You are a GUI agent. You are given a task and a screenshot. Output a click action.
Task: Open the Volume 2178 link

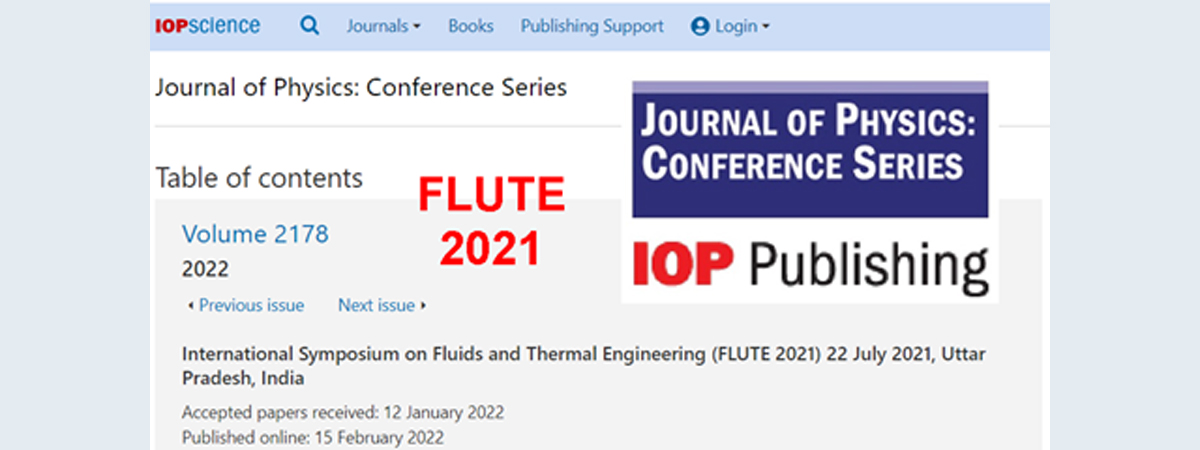(x=255, y=235)
